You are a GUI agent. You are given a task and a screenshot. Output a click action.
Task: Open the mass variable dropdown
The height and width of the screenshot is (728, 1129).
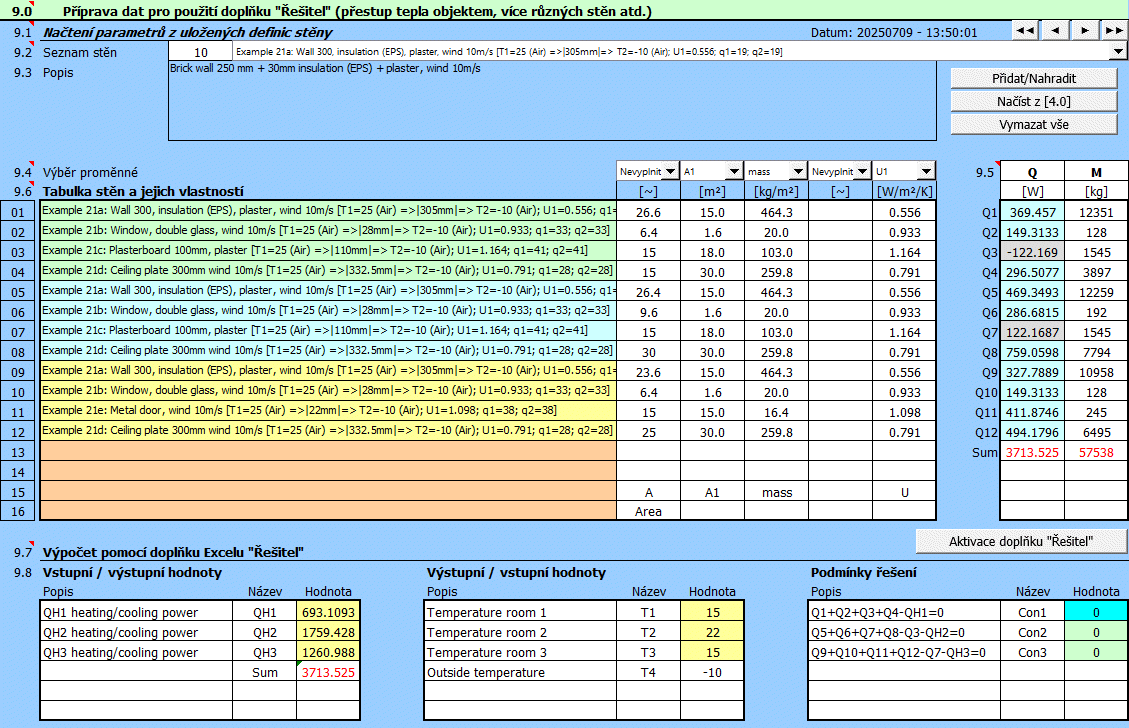pyautogui.click(x=797, y=171)
